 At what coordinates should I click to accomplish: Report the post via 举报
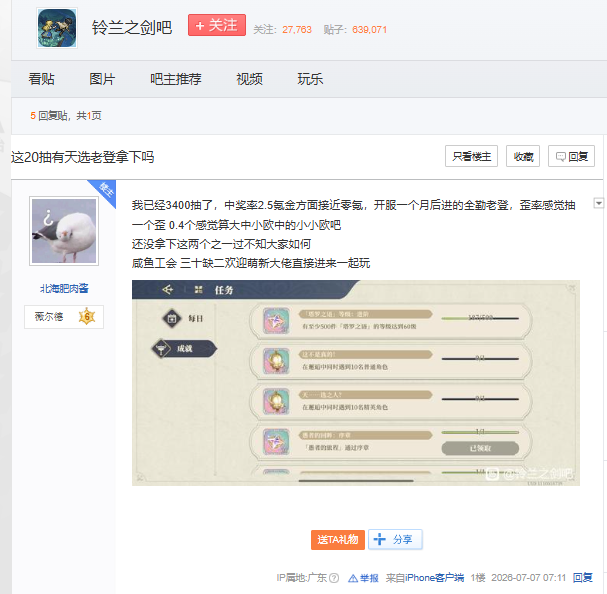(x=364, y=578)
